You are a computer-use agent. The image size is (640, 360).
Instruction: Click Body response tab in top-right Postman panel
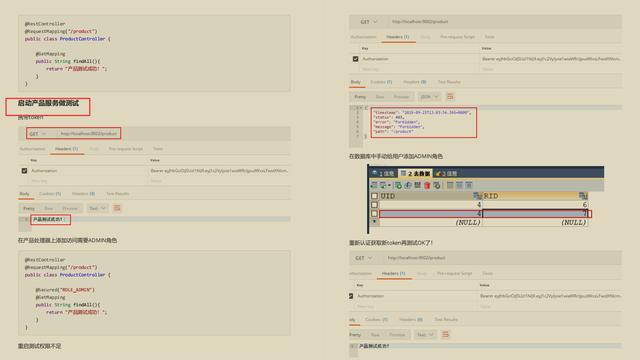[356, 82]
